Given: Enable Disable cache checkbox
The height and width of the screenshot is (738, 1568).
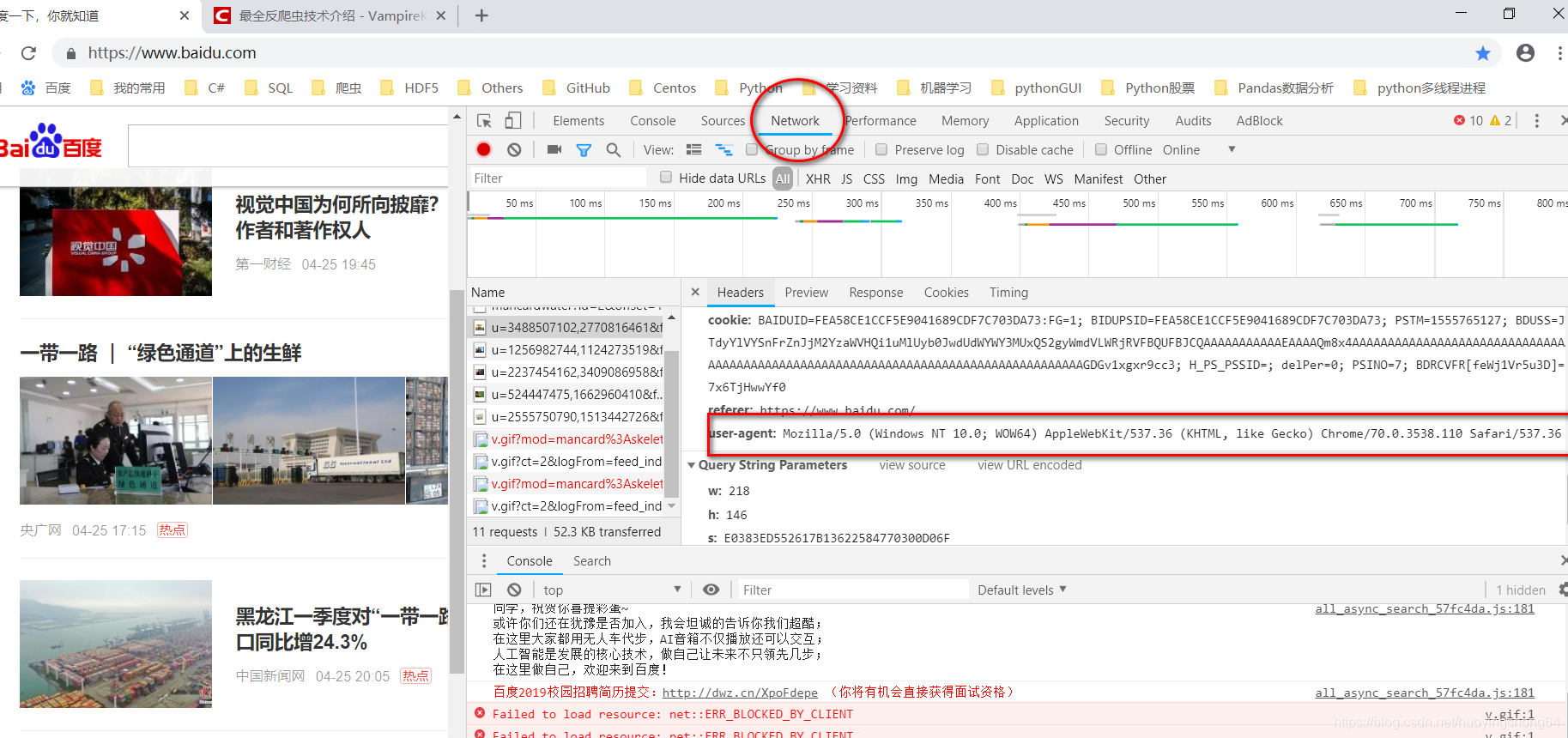Looking at the screenshot, I should coord(983,149).
